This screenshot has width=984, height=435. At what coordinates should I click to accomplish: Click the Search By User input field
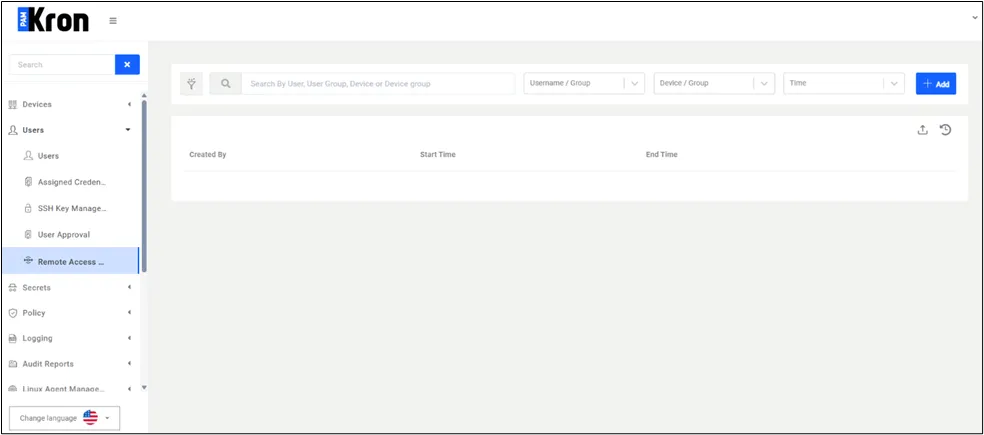click(x=378, y=83)
